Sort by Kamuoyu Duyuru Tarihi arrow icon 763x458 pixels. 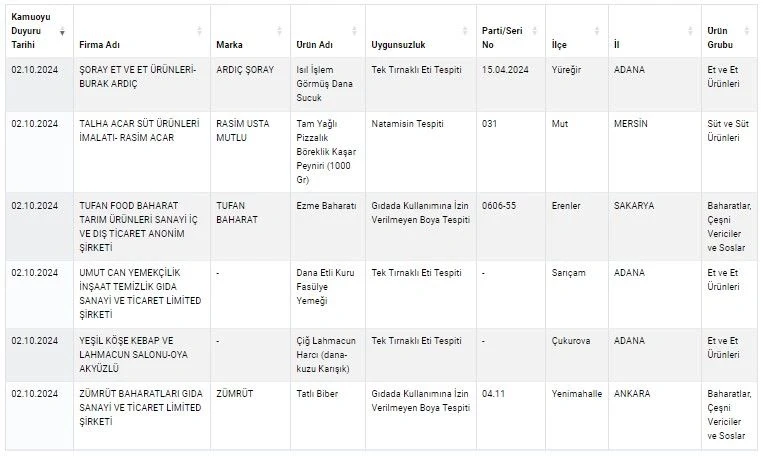tap(62, 32)
